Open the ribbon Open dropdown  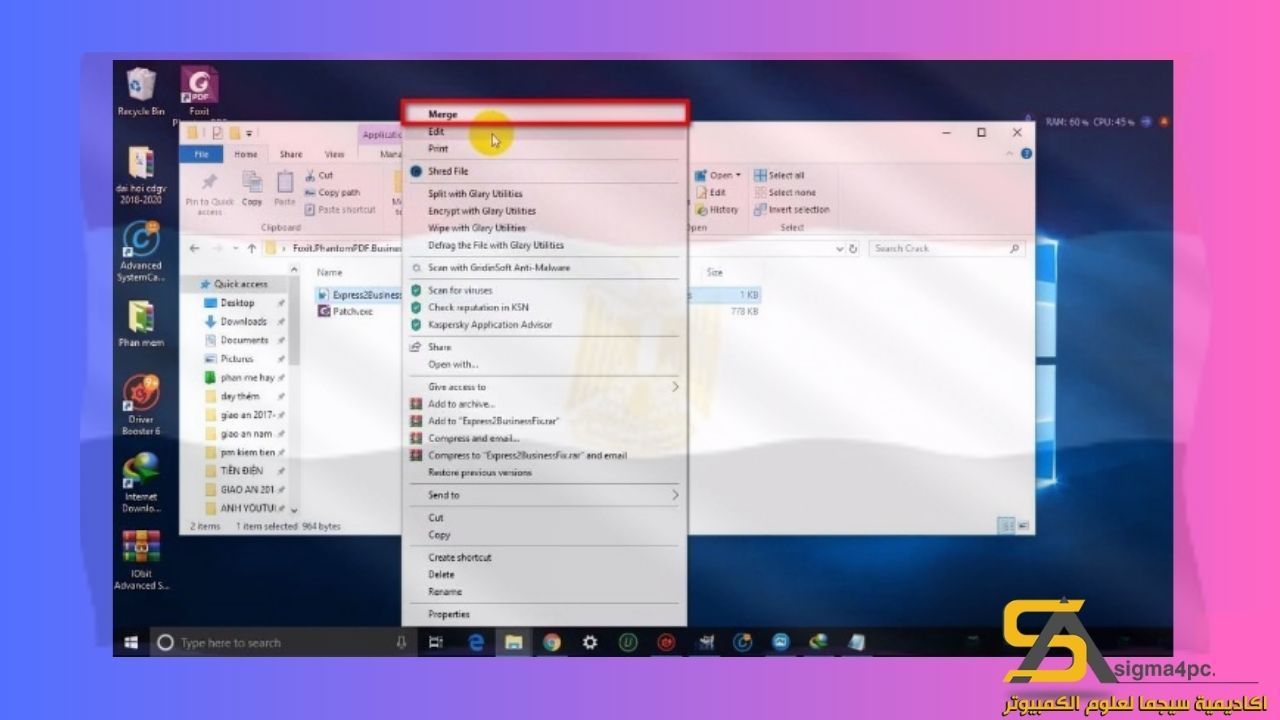tap(719, 175)
